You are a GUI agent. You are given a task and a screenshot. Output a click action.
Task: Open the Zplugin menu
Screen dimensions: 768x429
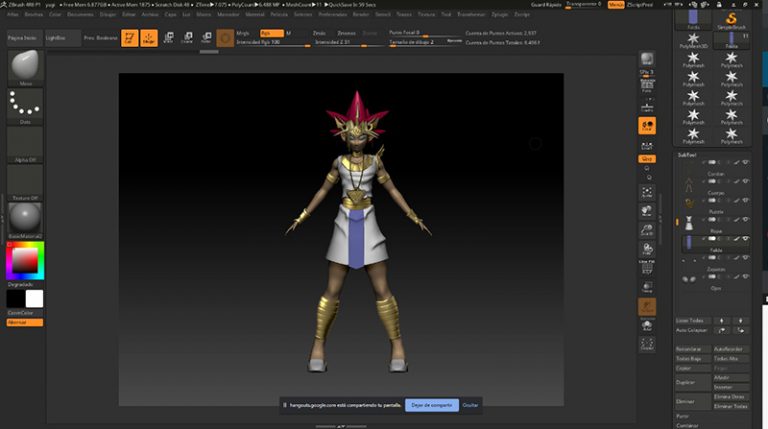tap(500, 14)
